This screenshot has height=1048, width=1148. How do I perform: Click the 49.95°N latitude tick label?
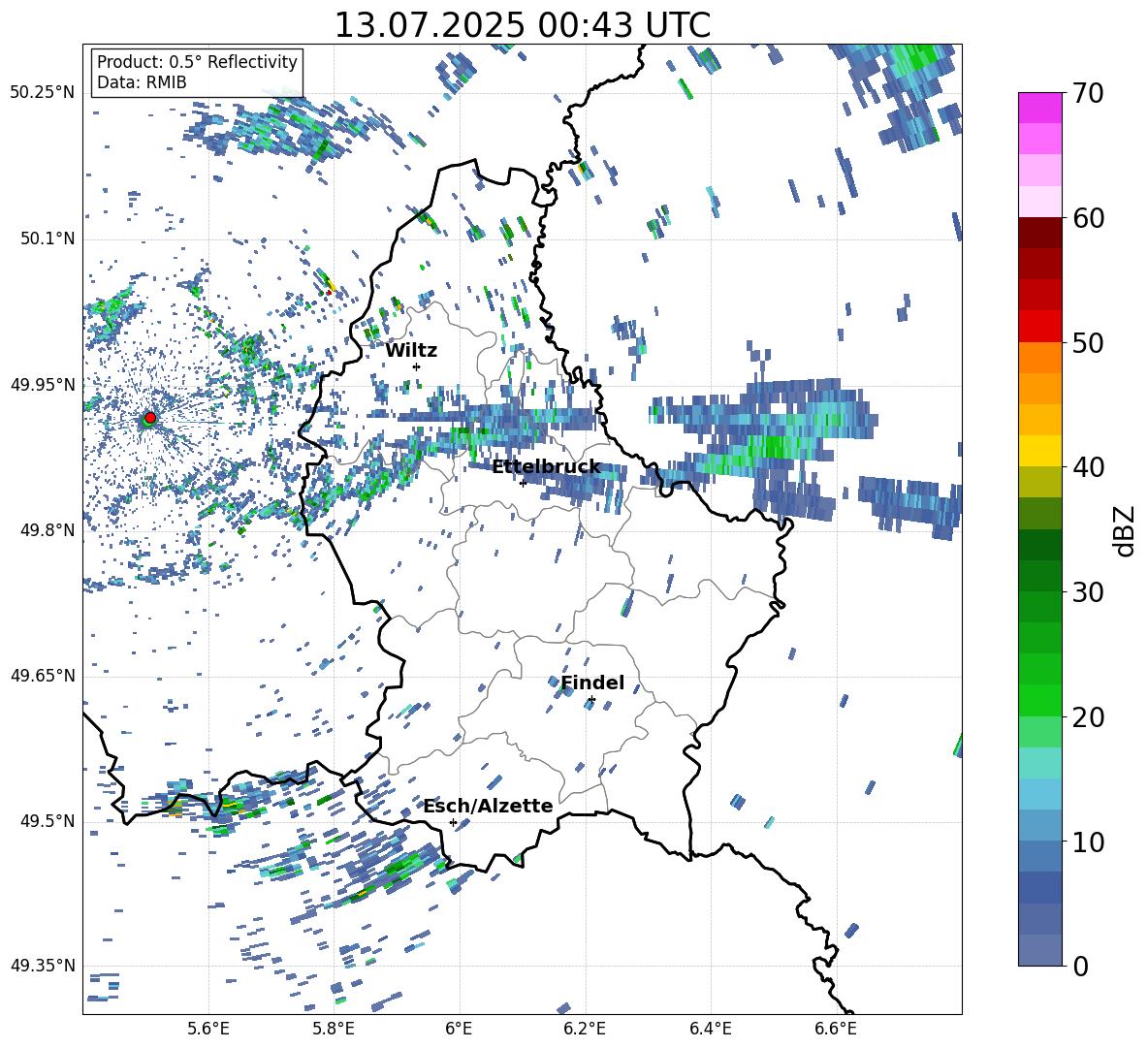43,384
